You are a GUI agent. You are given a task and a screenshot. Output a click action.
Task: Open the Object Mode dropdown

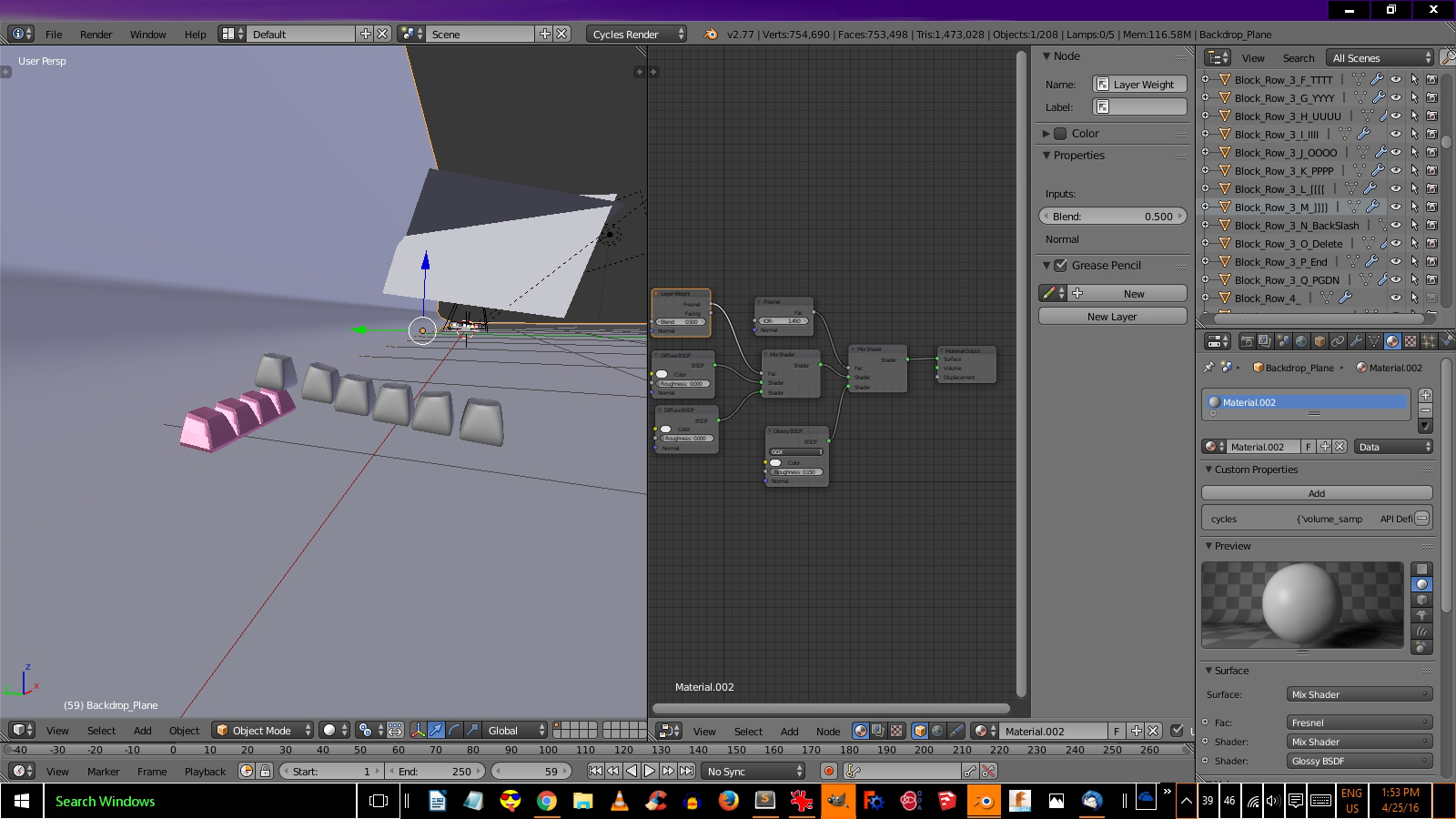(x=263, y=731)
